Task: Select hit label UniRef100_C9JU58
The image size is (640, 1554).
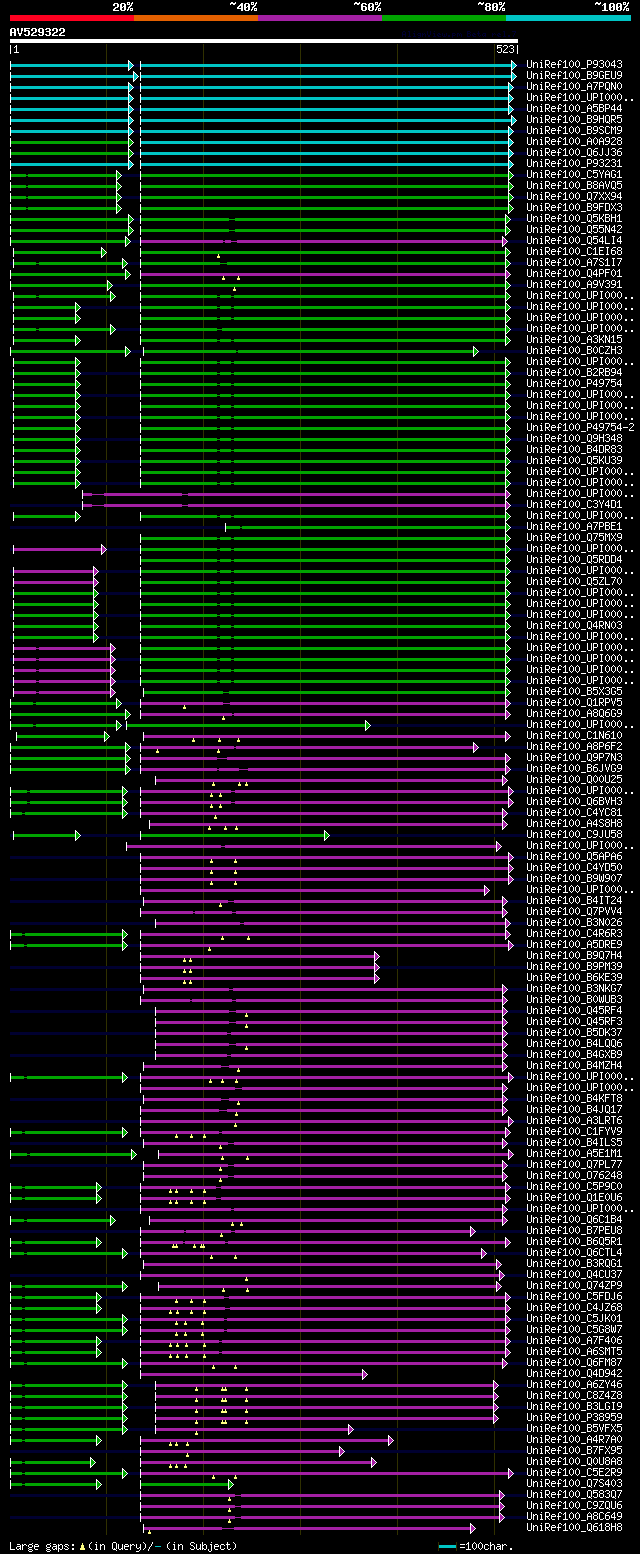Action: (574, 834)
